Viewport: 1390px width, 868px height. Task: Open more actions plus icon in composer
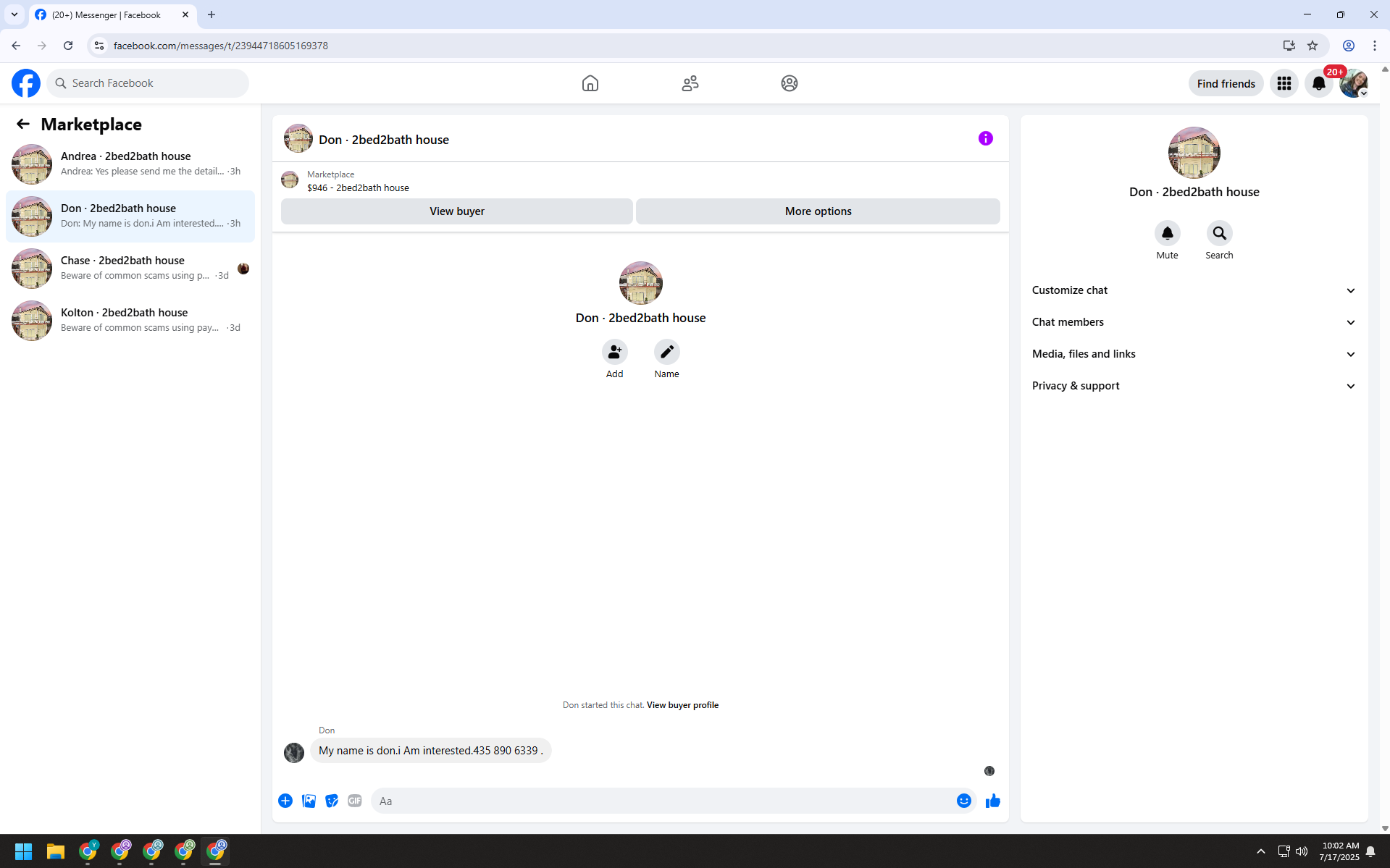tap(285, 801)
